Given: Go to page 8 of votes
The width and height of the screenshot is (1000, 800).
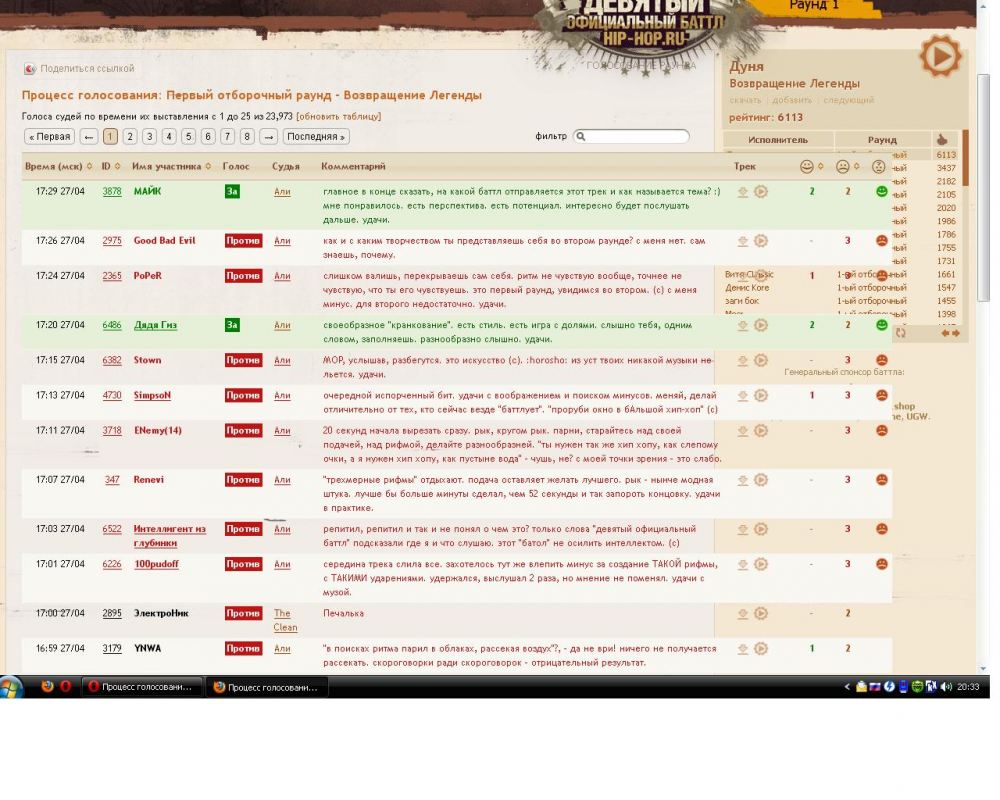Looking at the screenshot, I should 247,137.
